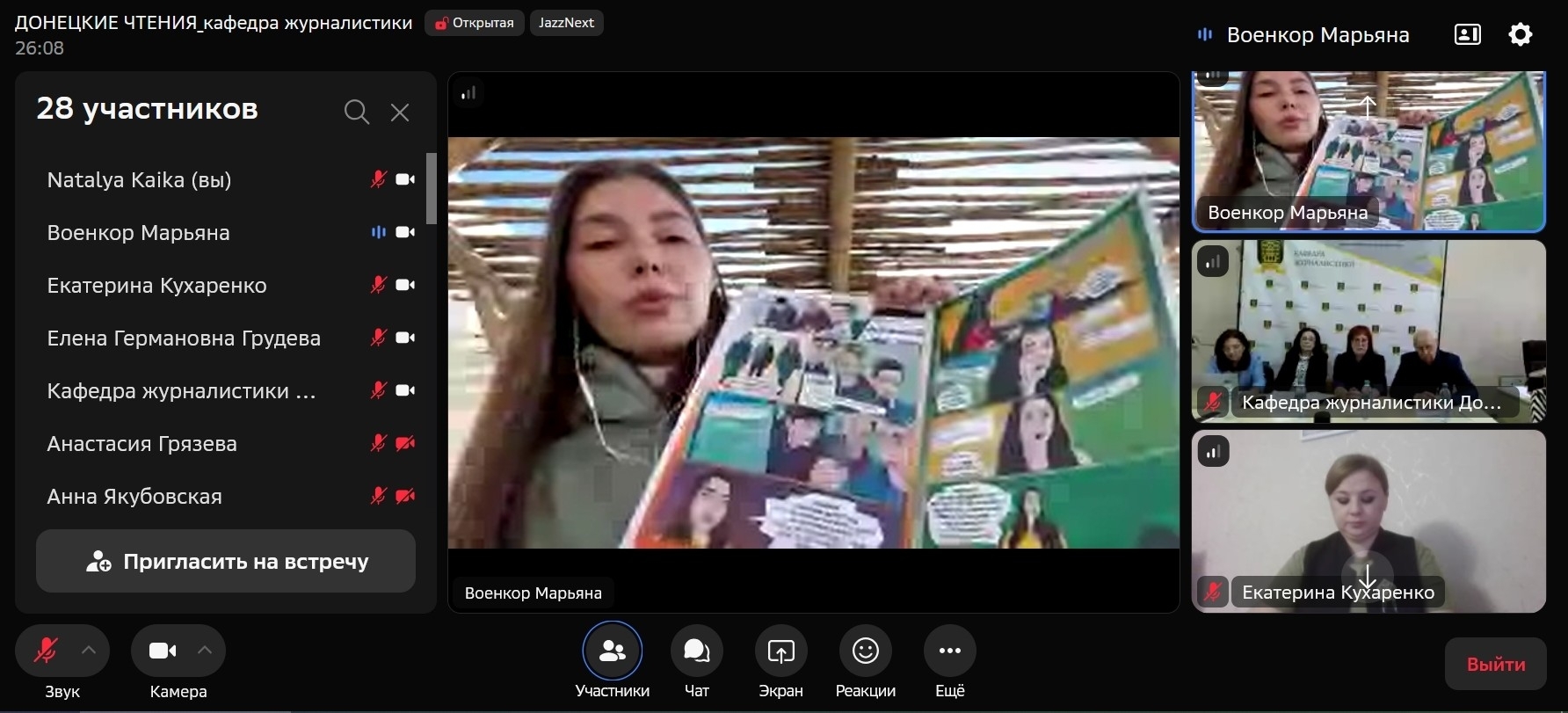Toggle microphone with Звук button
Viewport: 1568px width, 713px height.
pyautogui.click(x=46, y=651)
